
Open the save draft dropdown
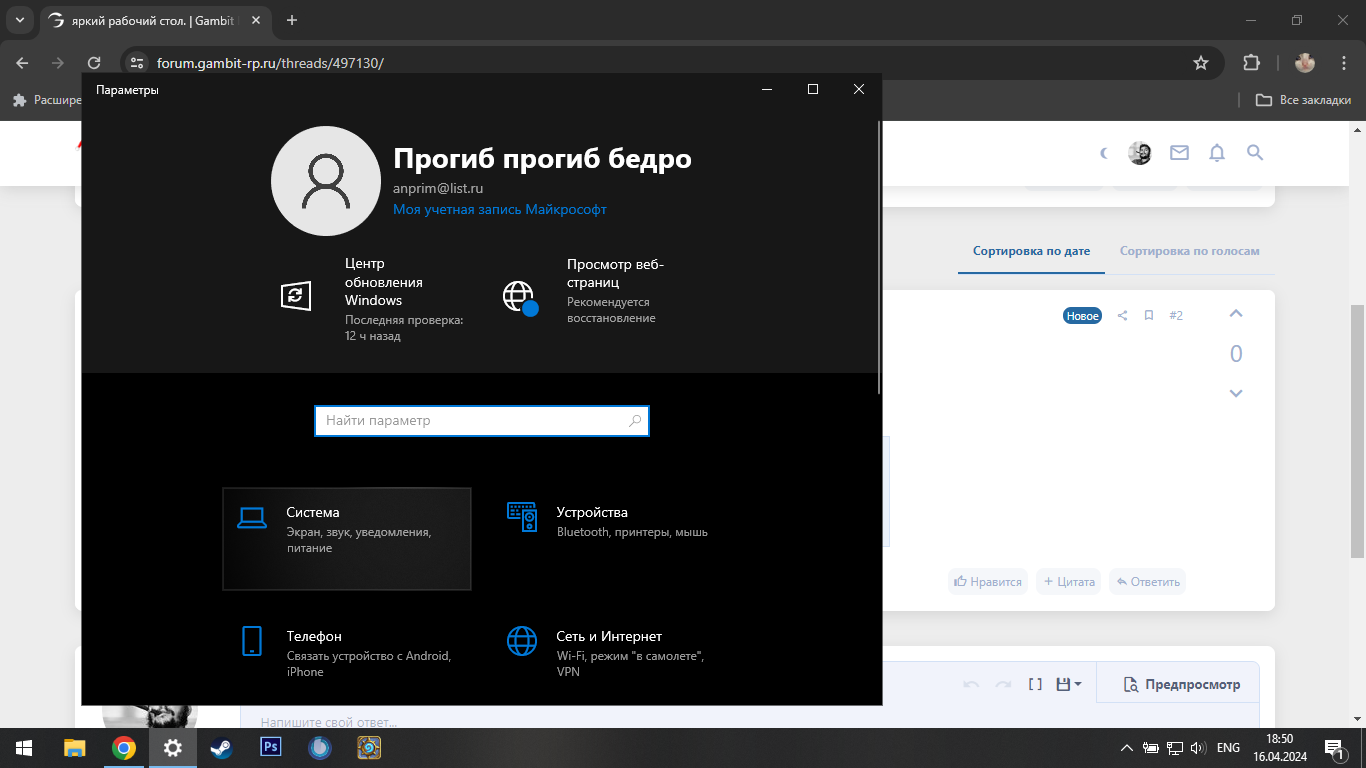coord(1068,684)
